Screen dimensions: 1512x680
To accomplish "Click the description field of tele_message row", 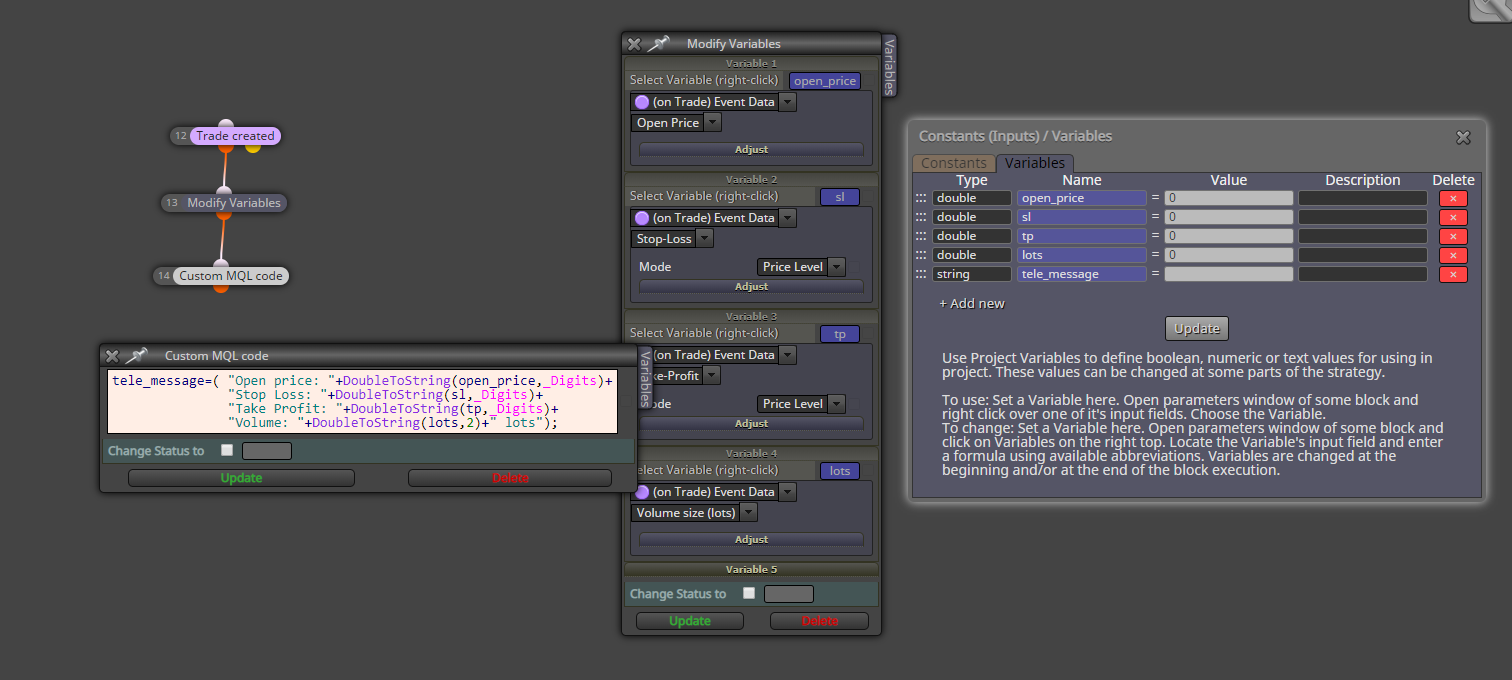I will click(1363, 274).
